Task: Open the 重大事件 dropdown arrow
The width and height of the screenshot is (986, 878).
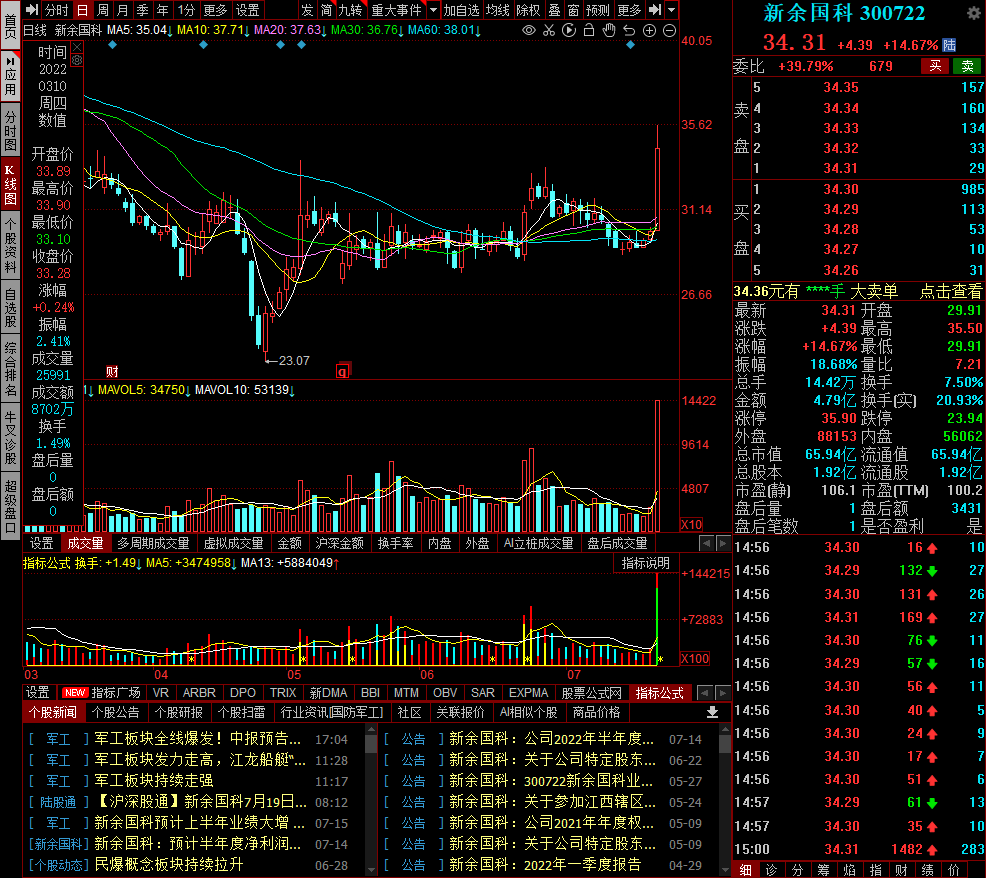Action: click(433, 10)
